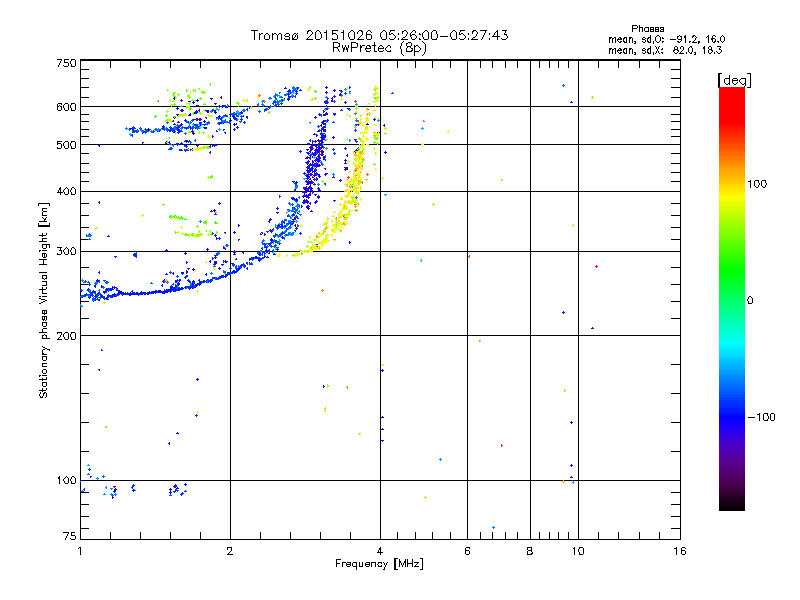Screen dimensions: 800x600
Task: Click the y-axis '750' tick label
Action: pos(66,63)
